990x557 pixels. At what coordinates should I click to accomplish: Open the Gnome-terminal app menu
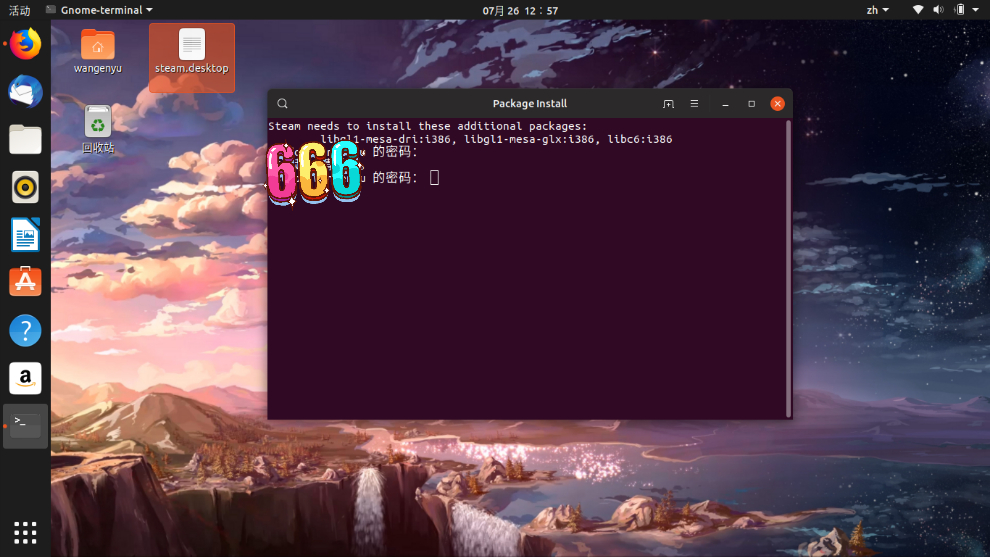100,10
